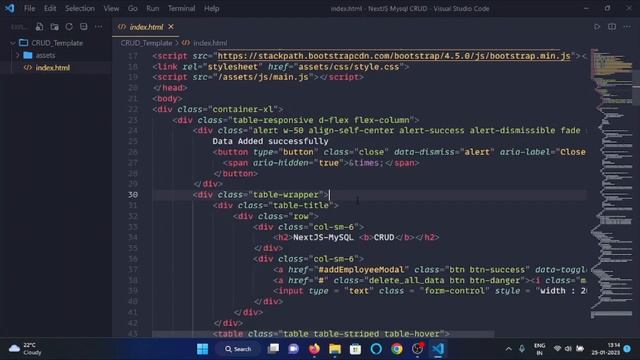
Task: Expand the assets folder chevron
Action: (17, 55)
